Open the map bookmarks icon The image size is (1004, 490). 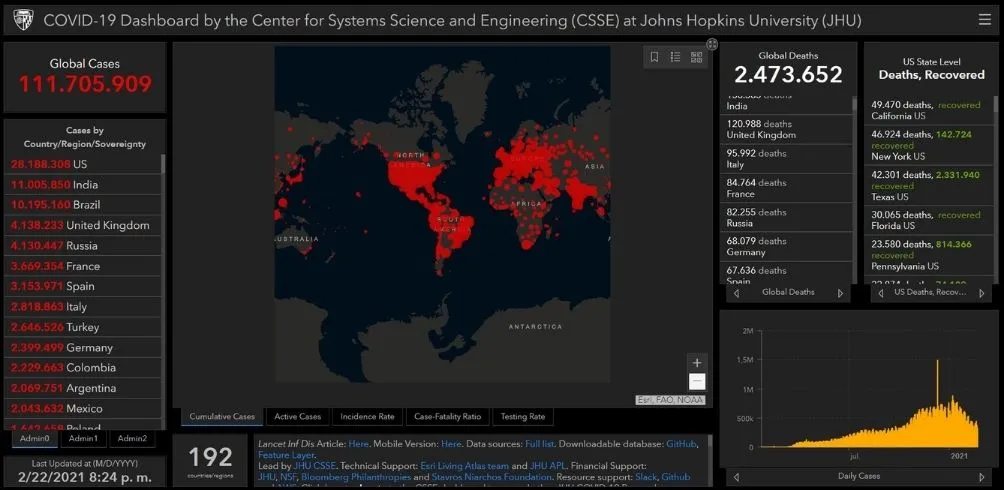[654, 57]
